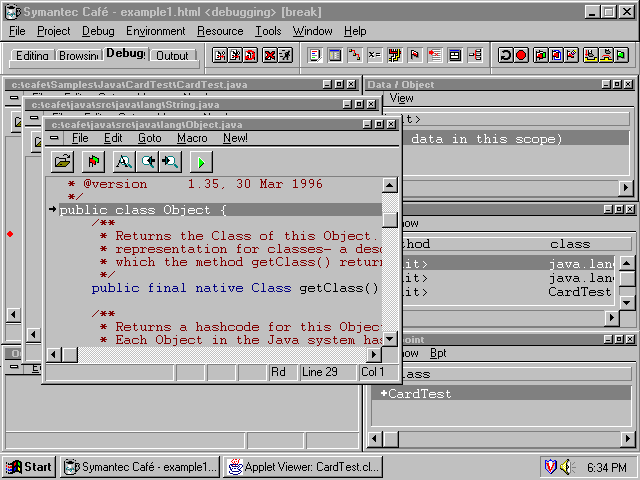Click the source document icon in the main toolbar

[x=315, y=55]
